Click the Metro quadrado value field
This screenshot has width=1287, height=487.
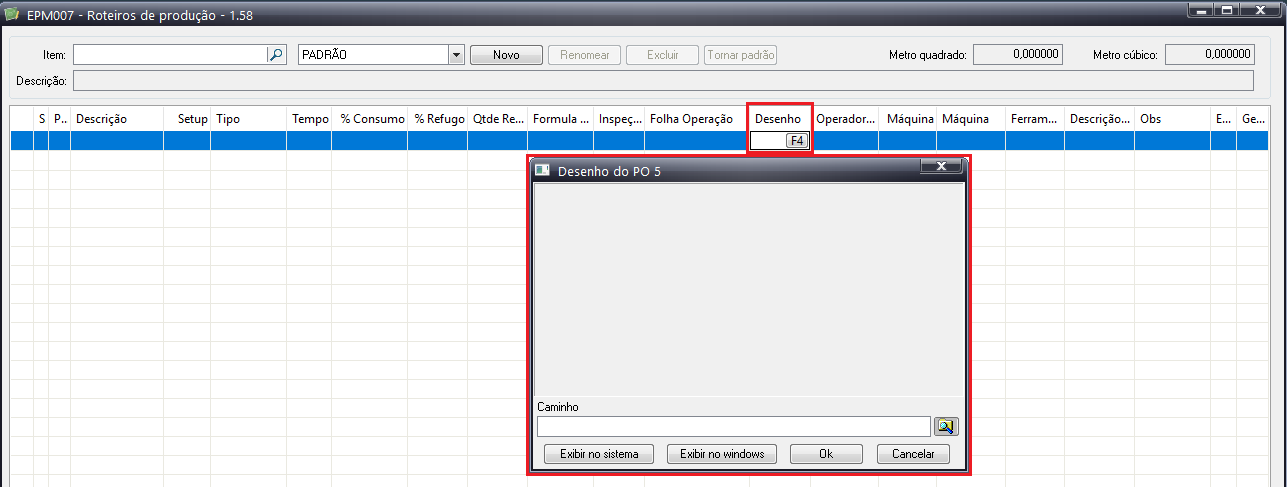click(x=1018, y=54)
